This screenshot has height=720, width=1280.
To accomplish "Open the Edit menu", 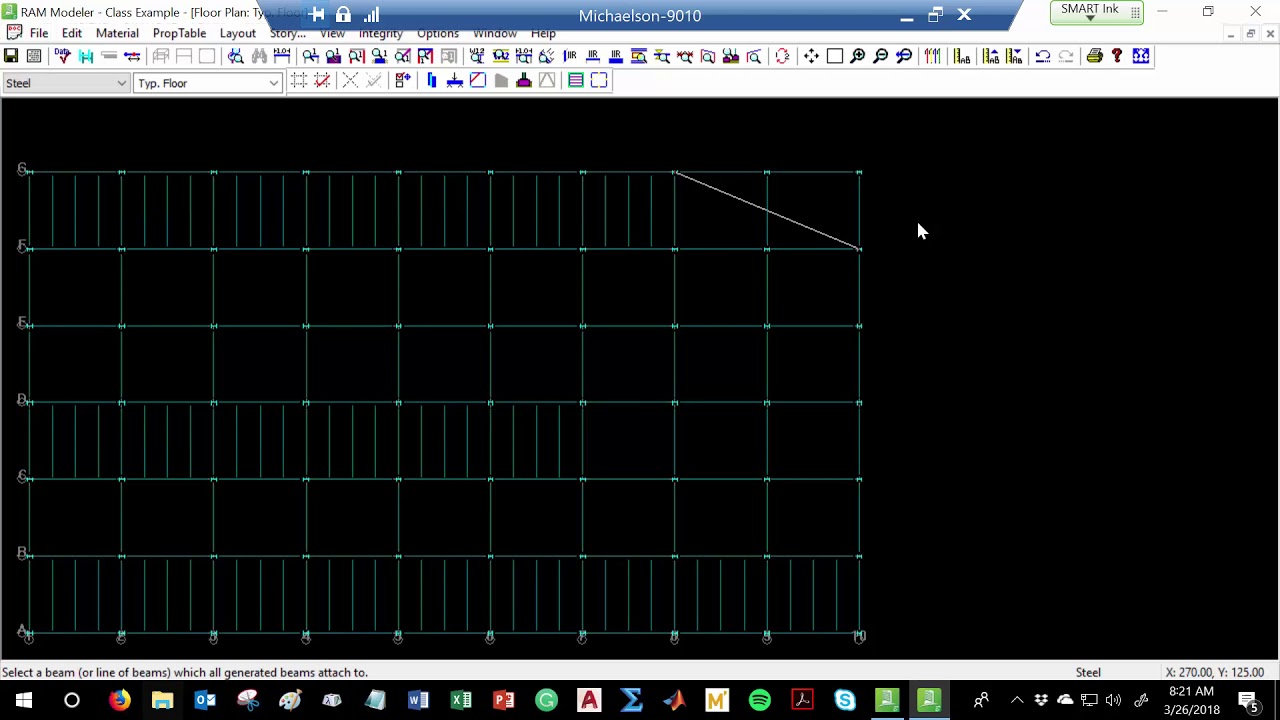I will (x=72, y=33).
